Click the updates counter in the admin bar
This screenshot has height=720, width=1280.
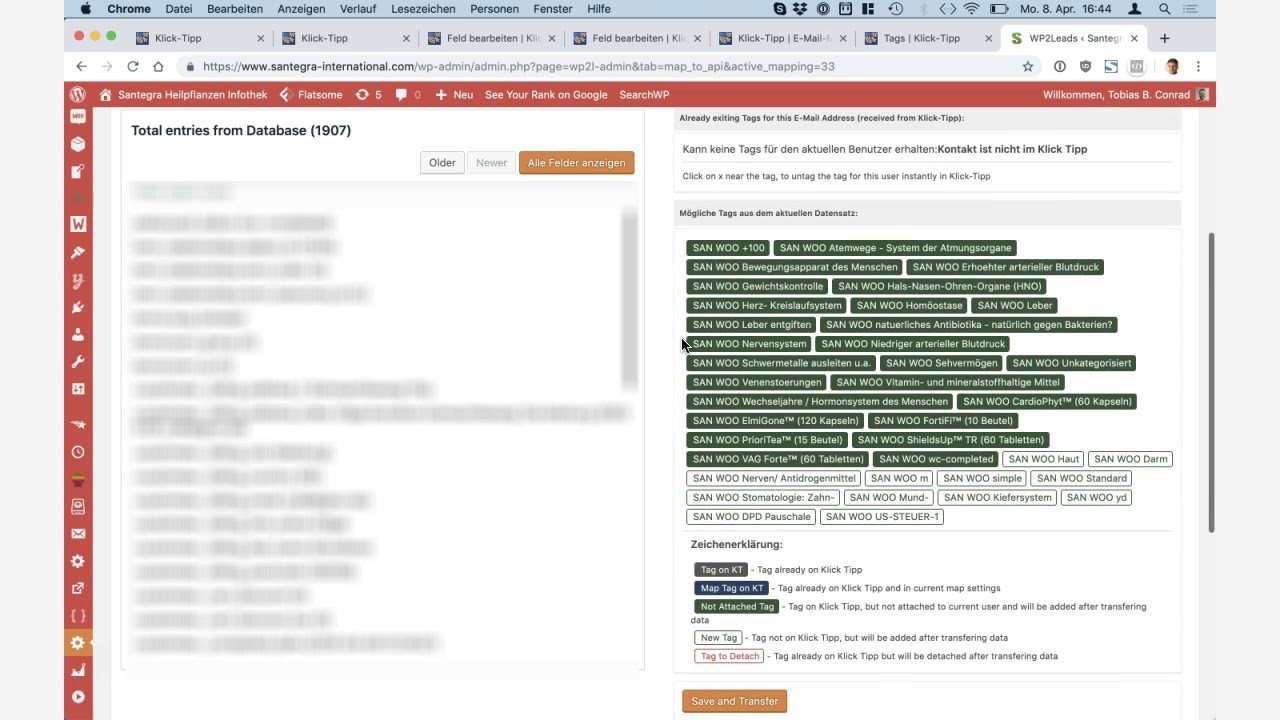pyautogui.click(x=368, y=94)
